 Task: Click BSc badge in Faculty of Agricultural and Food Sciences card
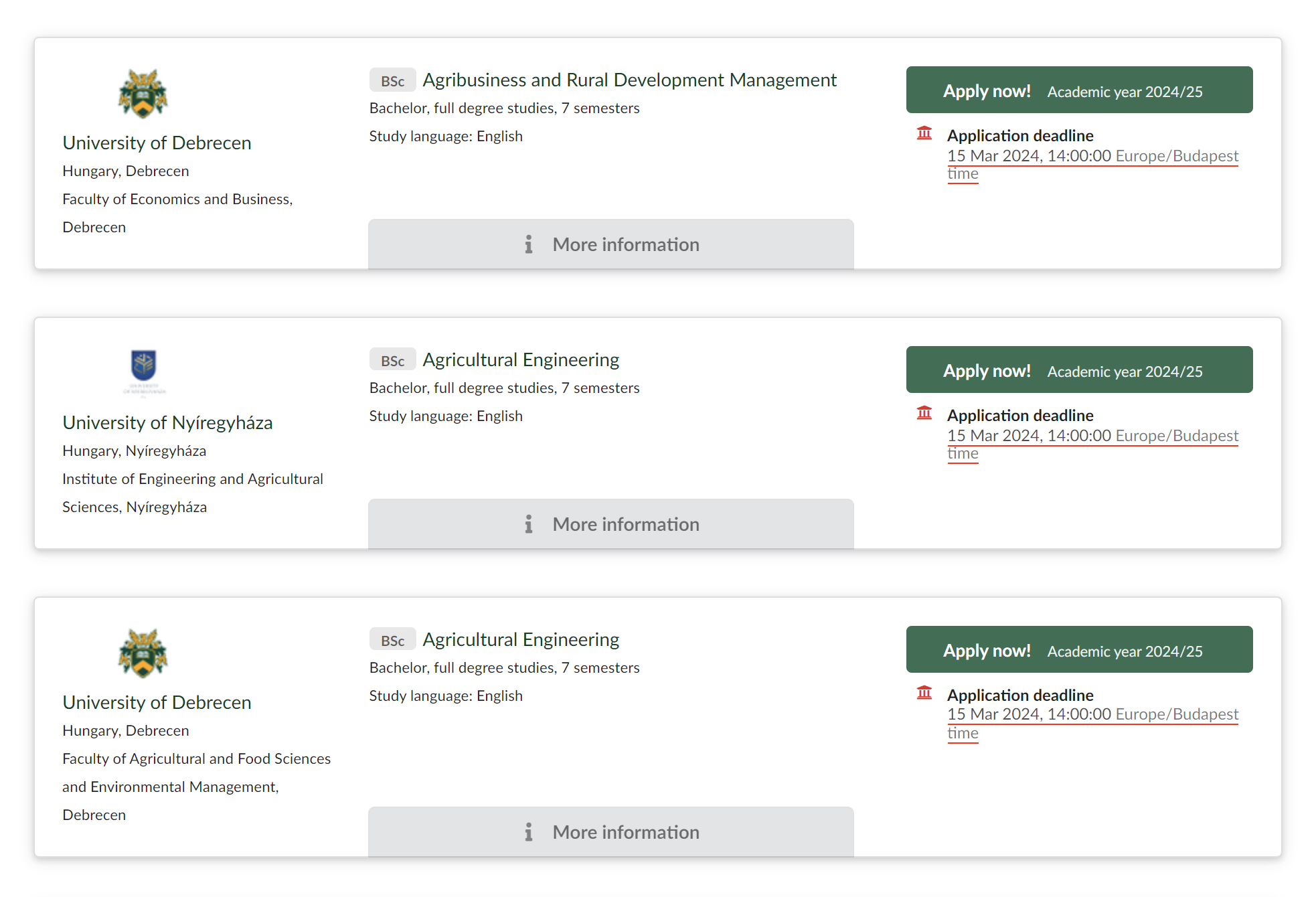tap(393, 640)
